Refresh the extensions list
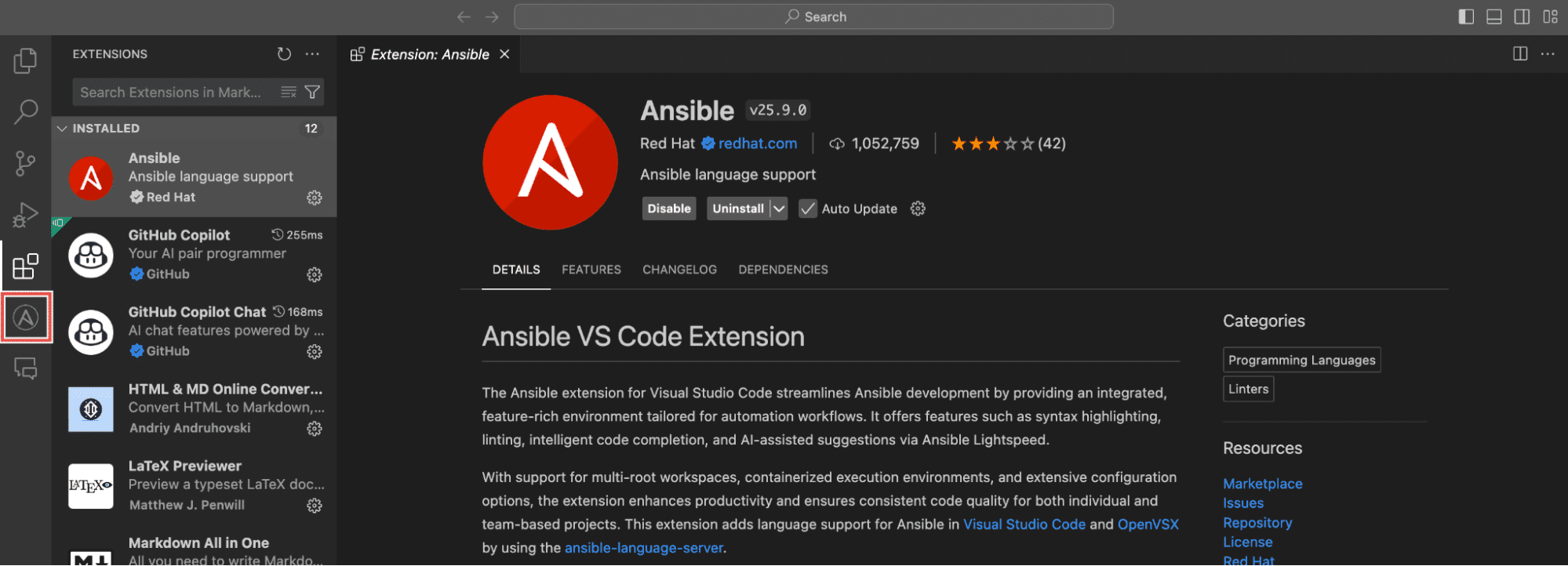The height and width of the screenshot is (566, 1568). point(284,54)
